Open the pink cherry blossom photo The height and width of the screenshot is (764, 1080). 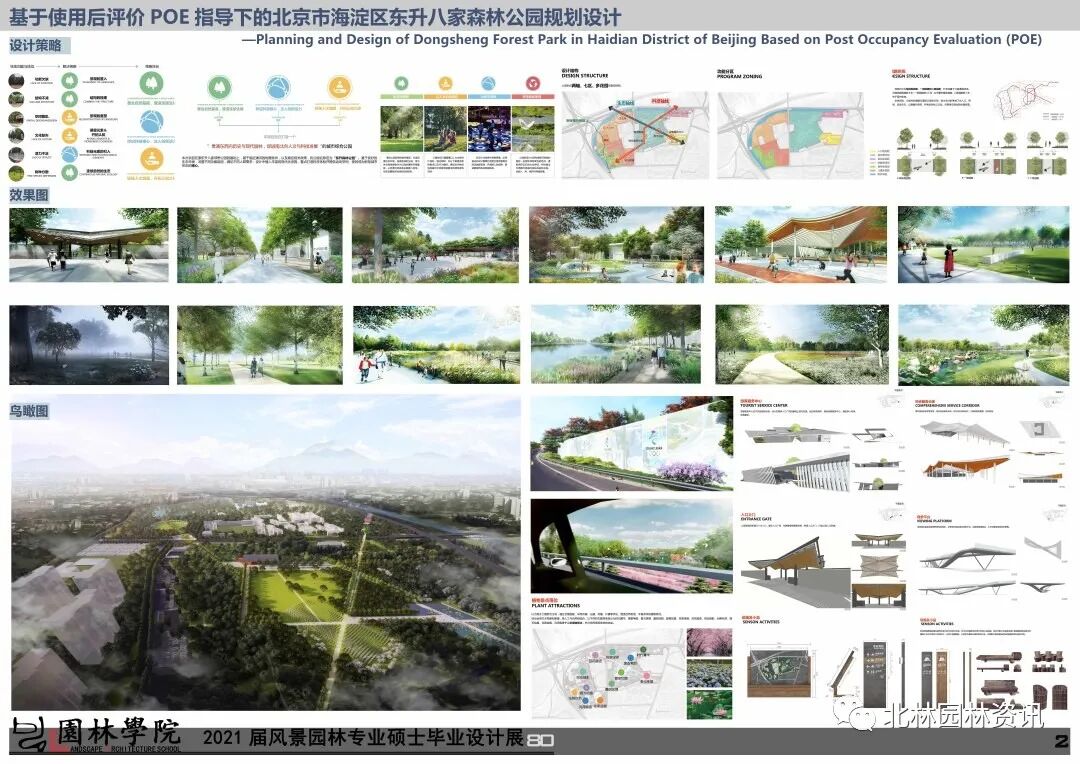click(x=709, y=642)
